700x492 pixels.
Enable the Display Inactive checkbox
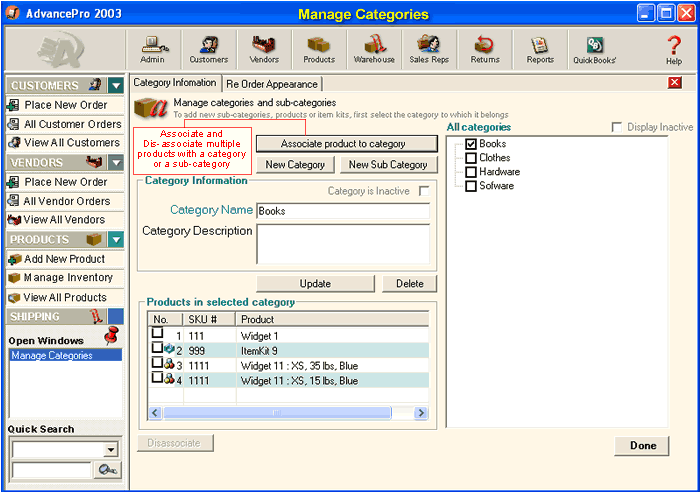(617, 127)
